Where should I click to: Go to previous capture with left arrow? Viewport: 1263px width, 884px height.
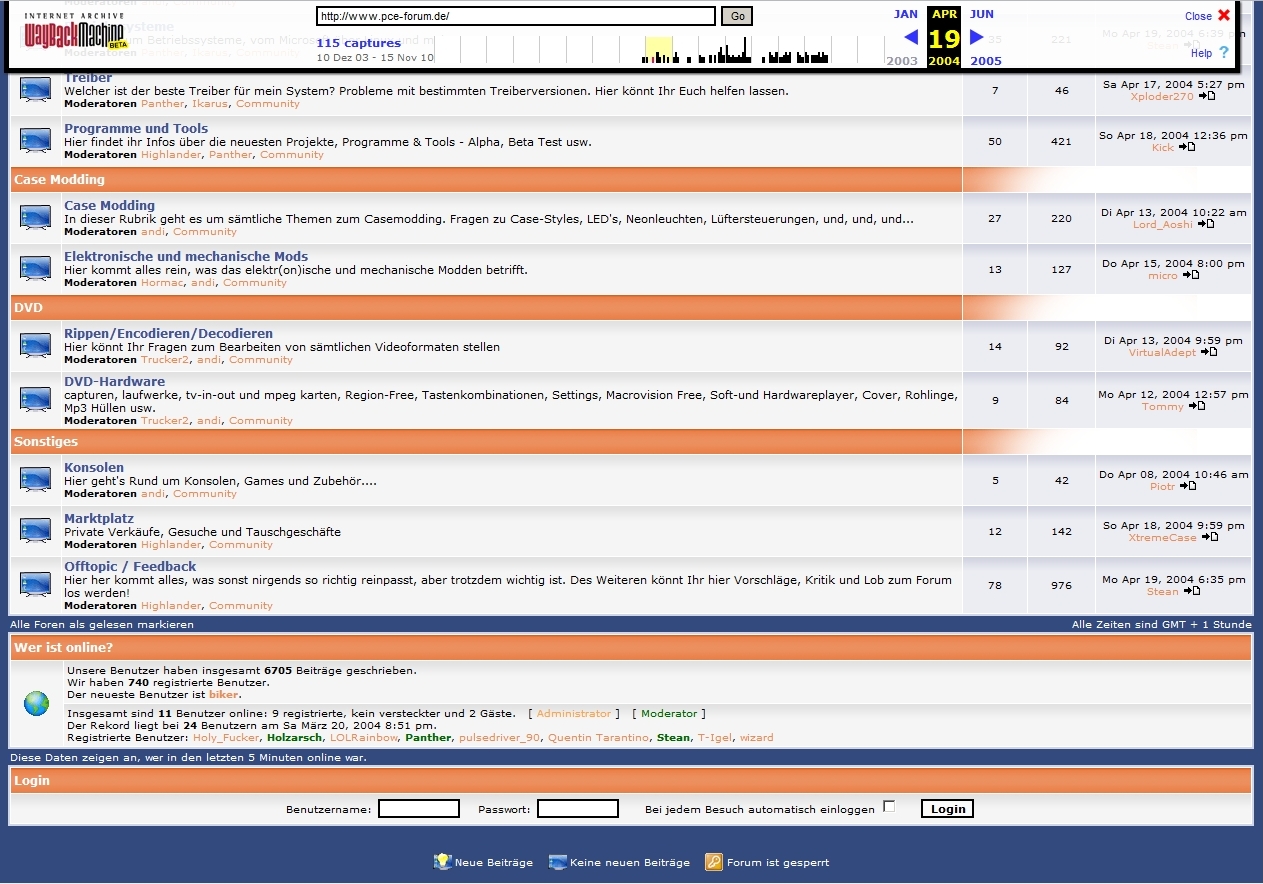(911, 38)
